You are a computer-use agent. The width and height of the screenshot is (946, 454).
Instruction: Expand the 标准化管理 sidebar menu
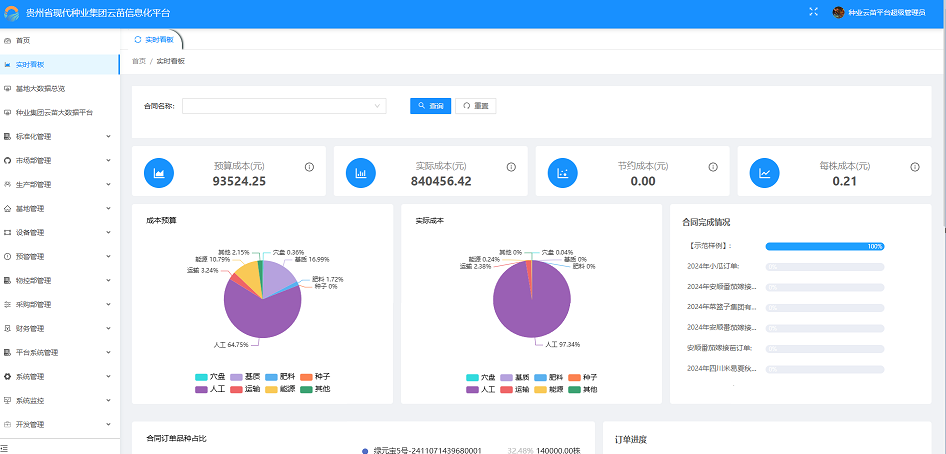click(58, 136)
